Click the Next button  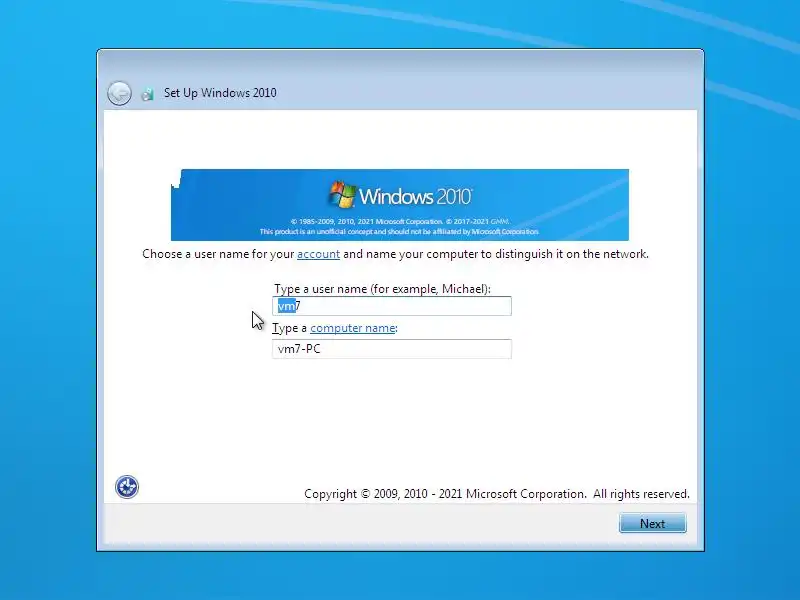(653, 523)
